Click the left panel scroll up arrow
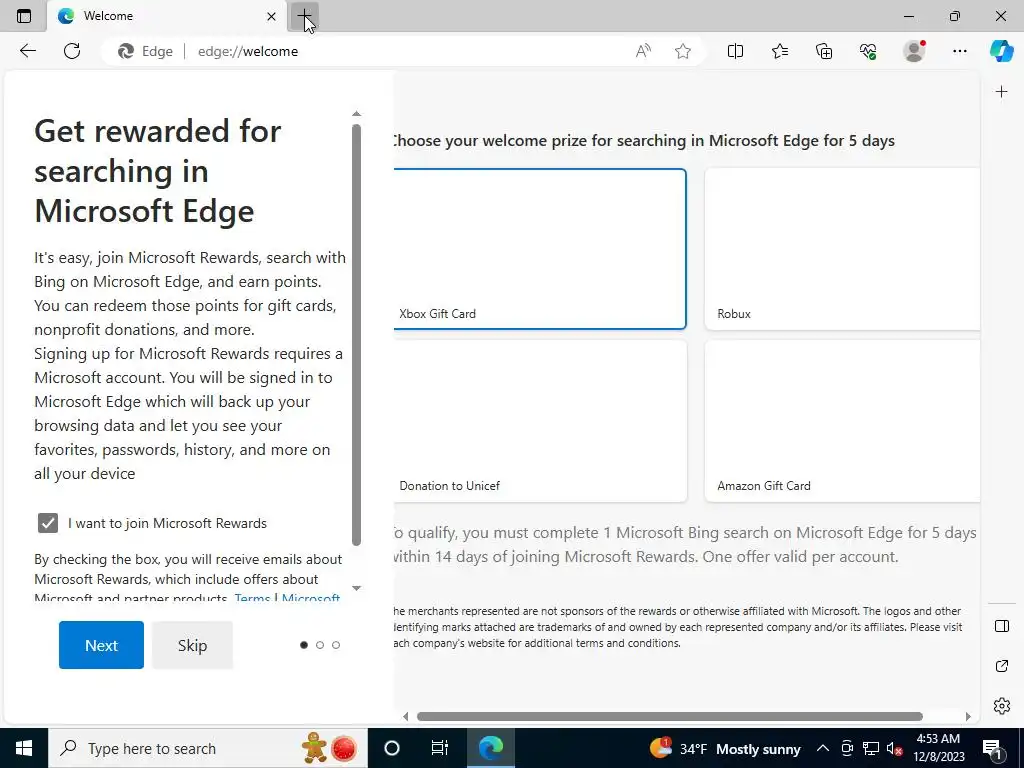1024x768 pixels. [x=357, y=114]
